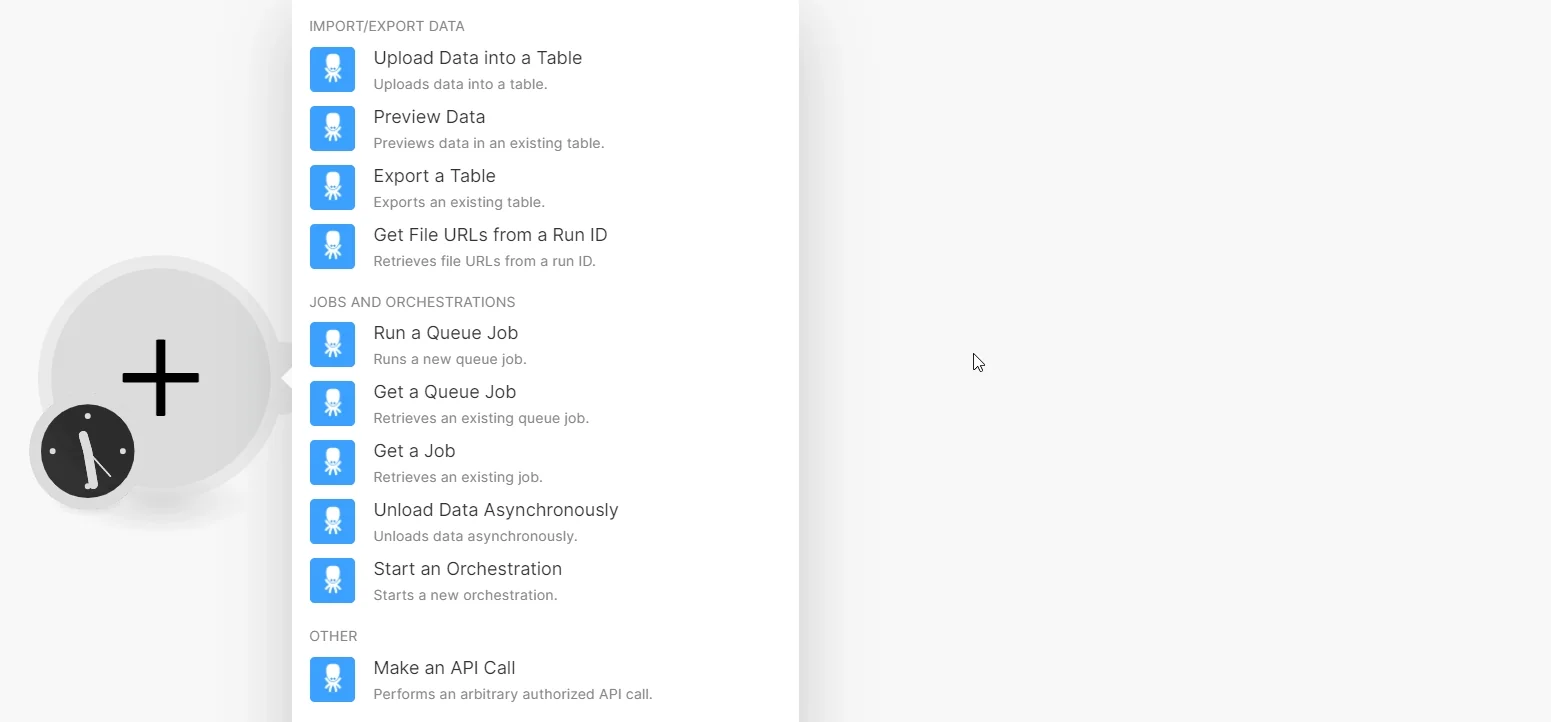Pick Get File URLs from a Run ID
Image resolution: width=1551 pixels, height=722 pixels.
click(545, 247)
